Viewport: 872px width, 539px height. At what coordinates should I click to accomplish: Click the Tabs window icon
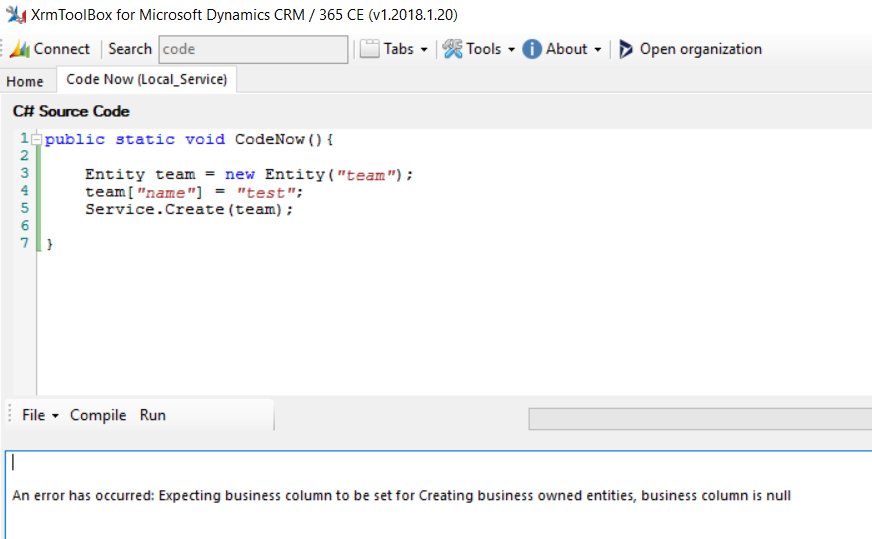tap(369, 49)
